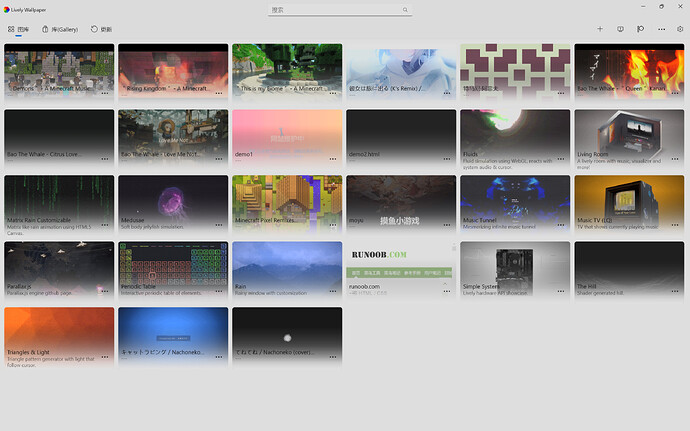Select the Fluids green glow thumbnail
The width and height of the screenshot is (690, 431).
tap(515, 139)
